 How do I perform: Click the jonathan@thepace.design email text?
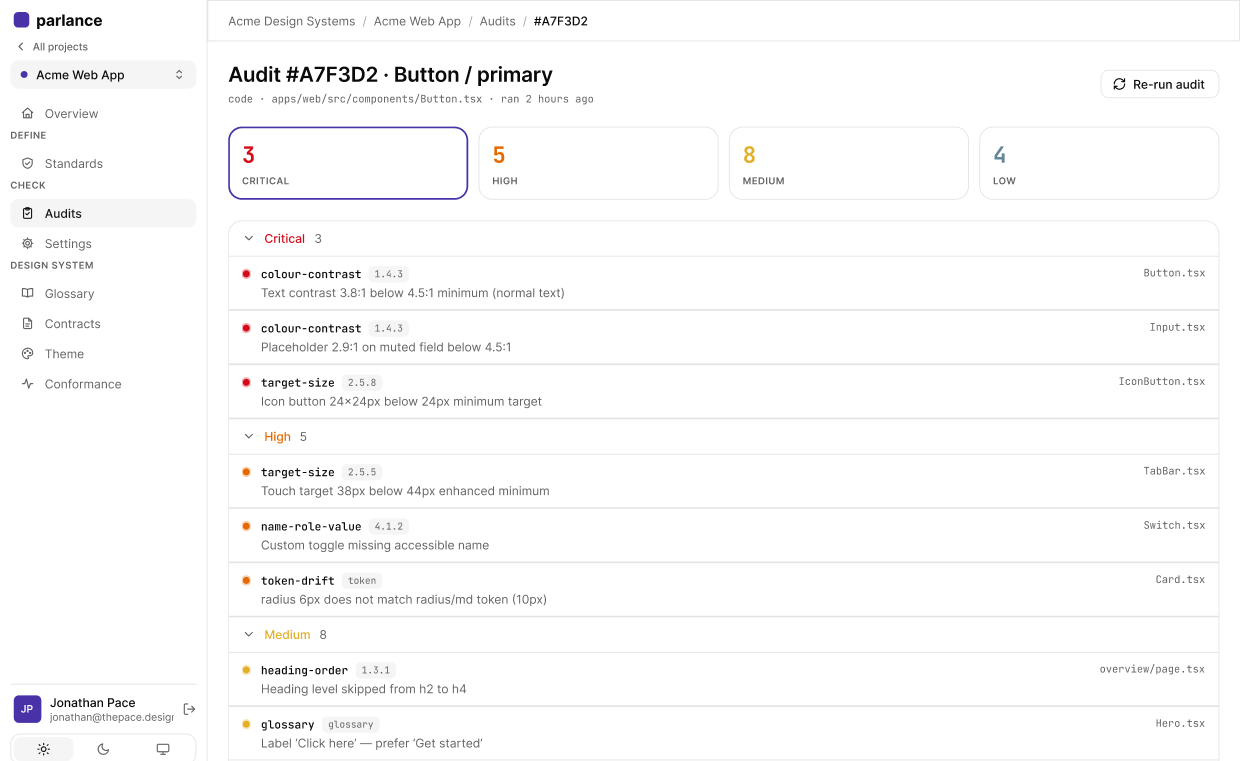[111, 717]
